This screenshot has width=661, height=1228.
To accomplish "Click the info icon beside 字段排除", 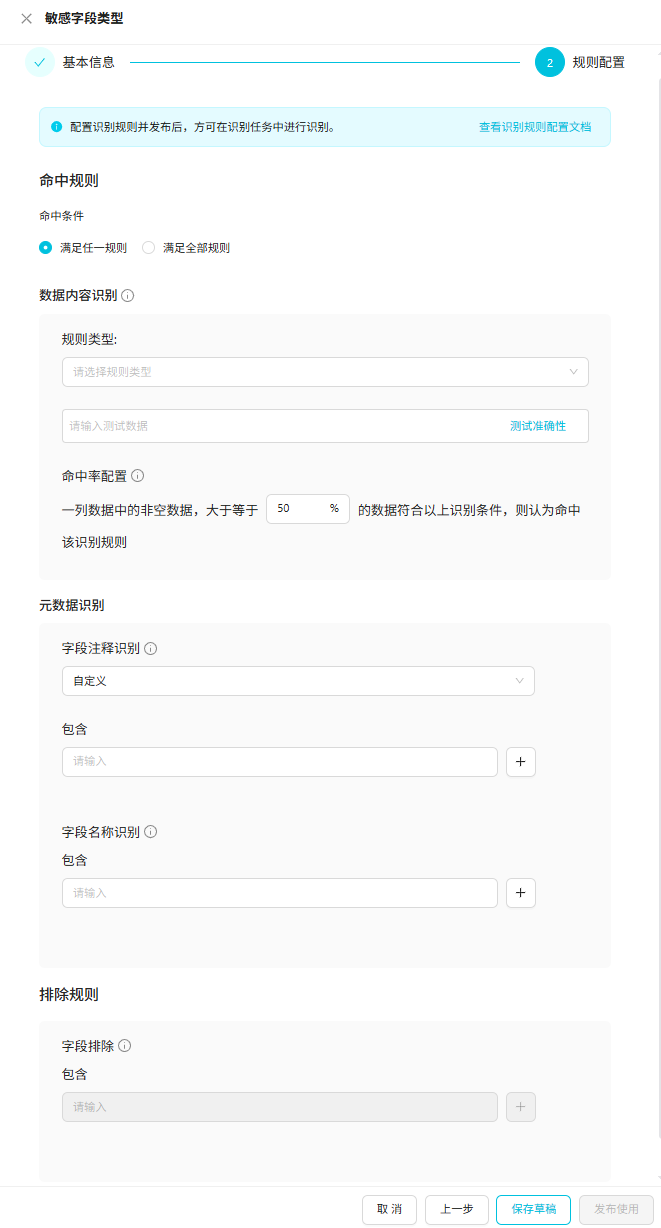I will 125,1046.
